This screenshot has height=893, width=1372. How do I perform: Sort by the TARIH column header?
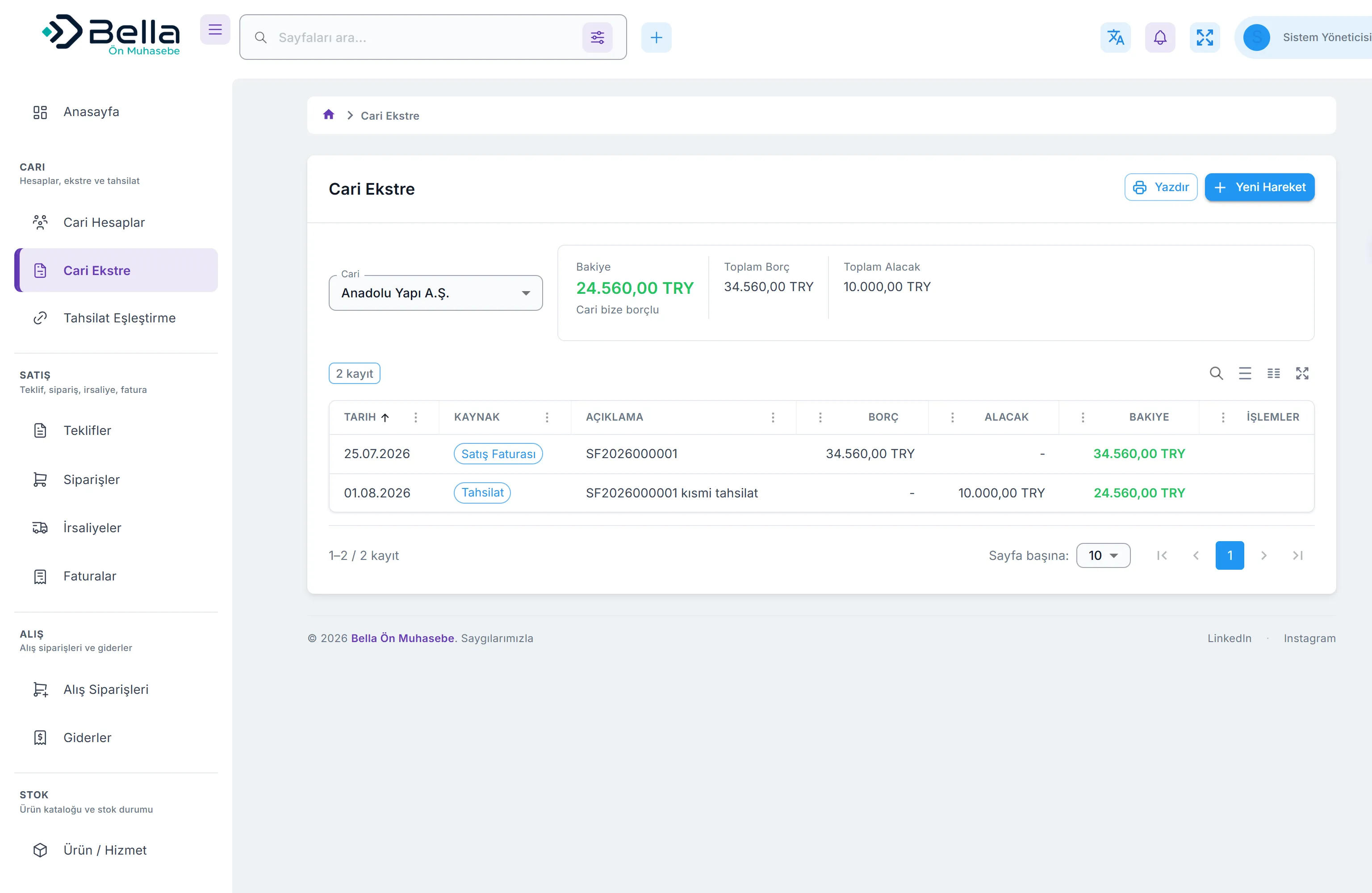coord(367,417)
